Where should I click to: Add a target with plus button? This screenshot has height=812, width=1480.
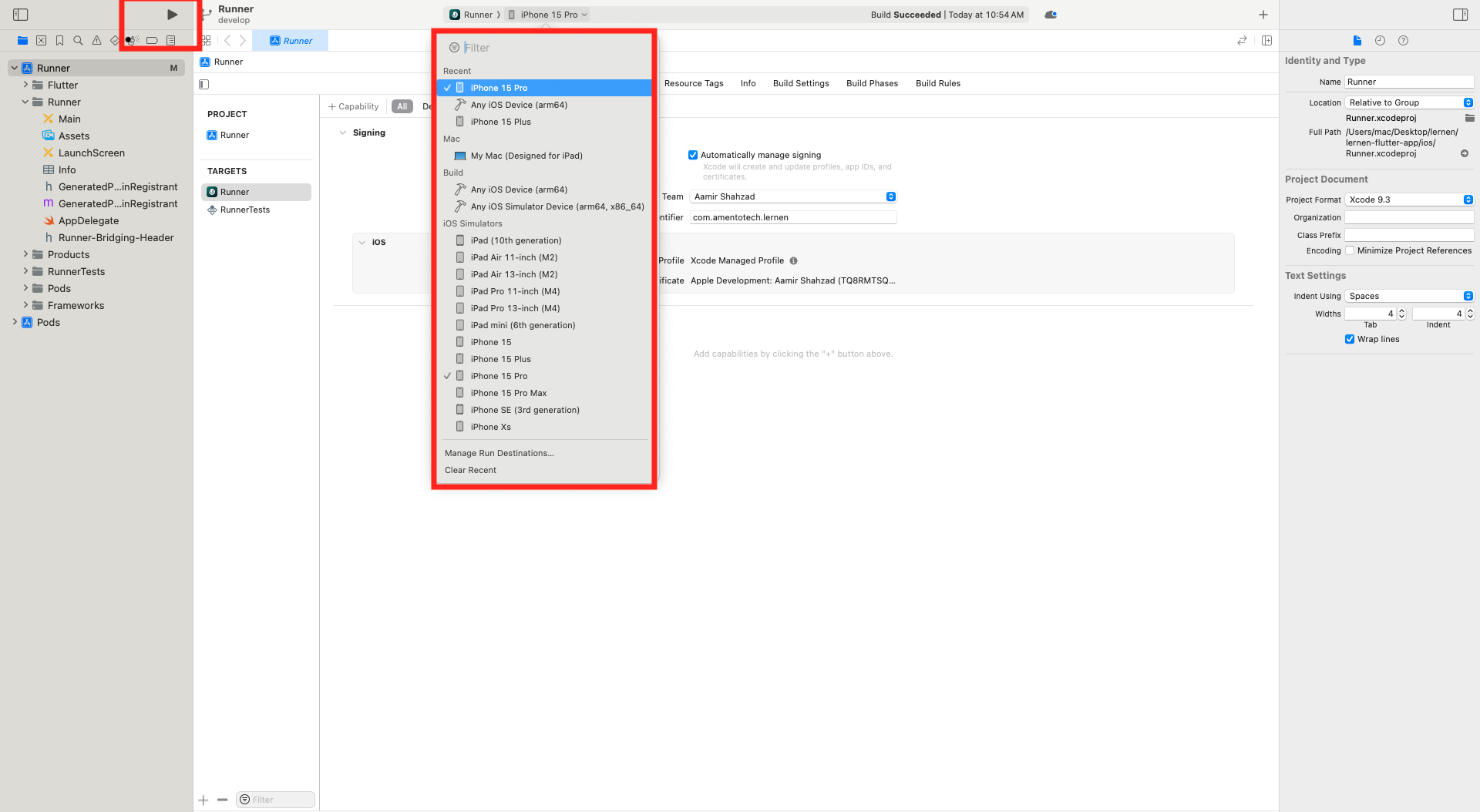(203, 800)
